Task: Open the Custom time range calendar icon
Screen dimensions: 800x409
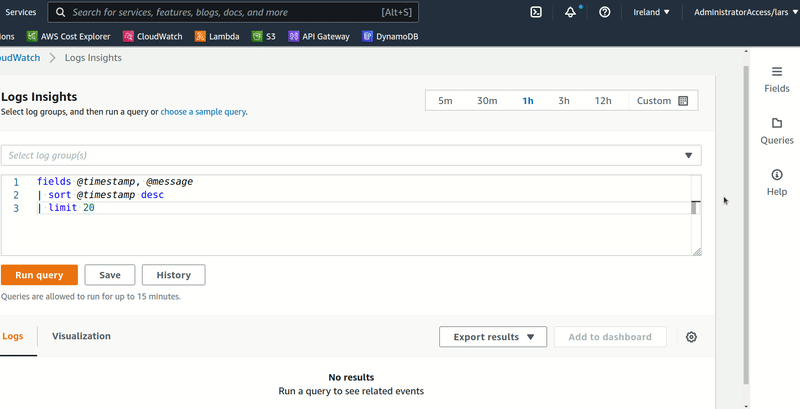Action: point(683,100)
